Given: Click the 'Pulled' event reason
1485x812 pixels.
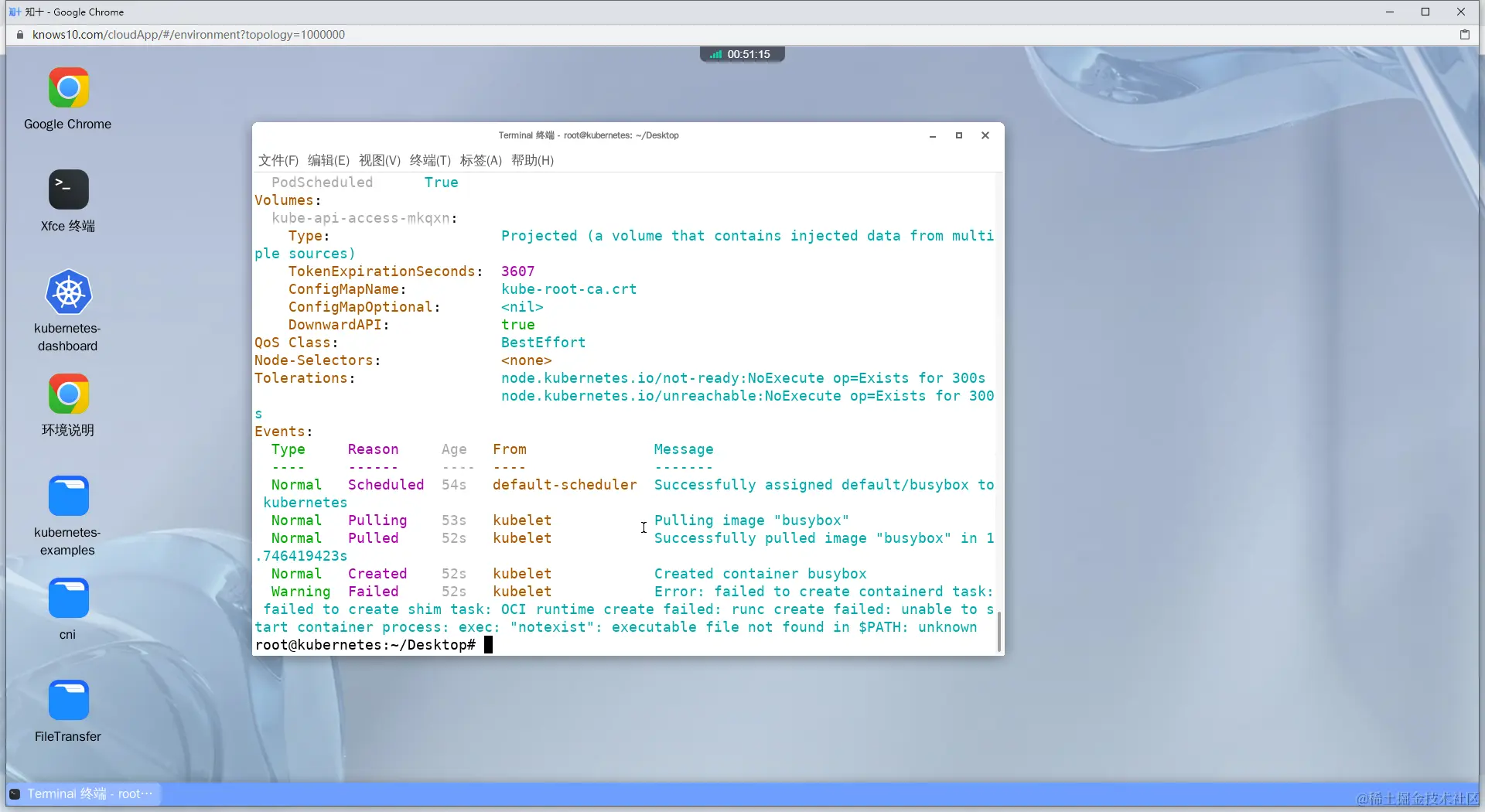Looking at the screenshot, I should (374, 538).
